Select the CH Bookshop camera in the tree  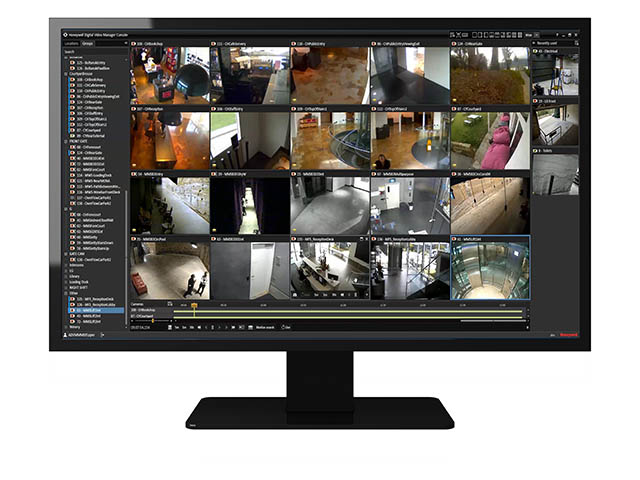91,78
